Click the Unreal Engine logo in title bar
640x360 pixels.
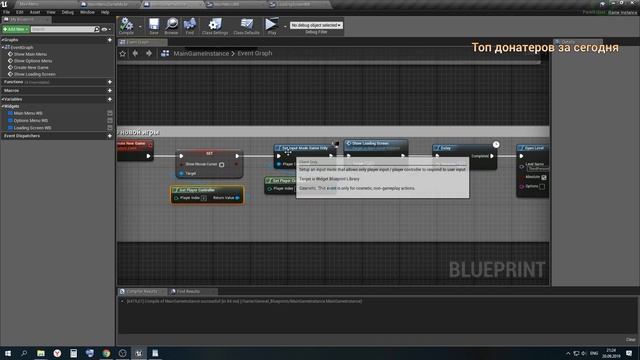(4, 4)
